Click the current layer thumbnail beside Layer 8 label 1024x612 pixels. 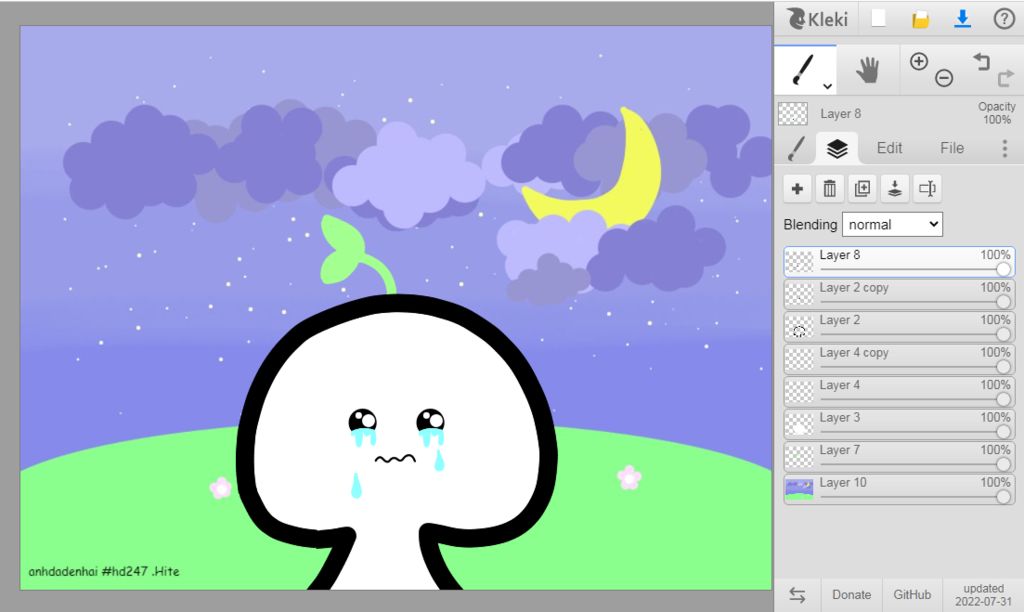coord(793,114)
